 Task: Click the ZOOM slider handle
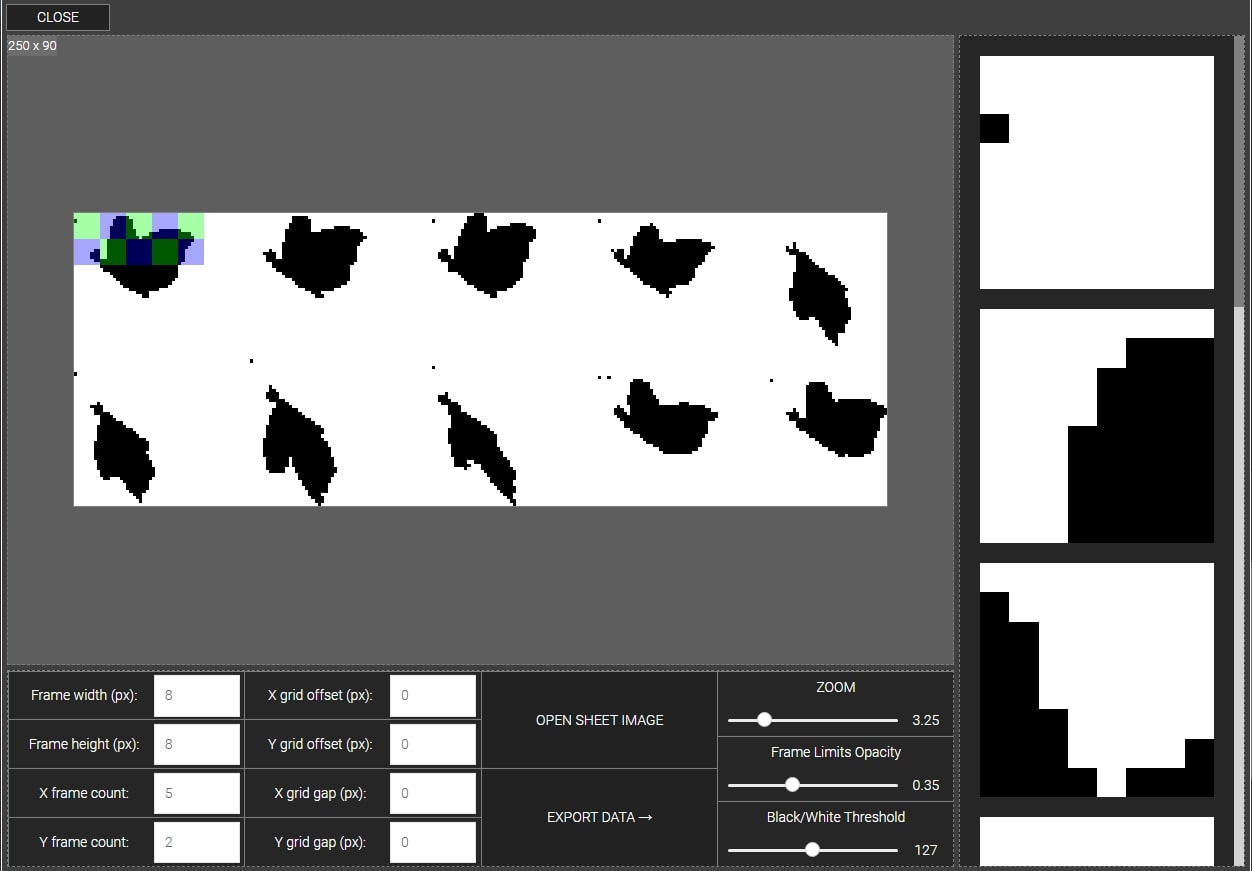pos(765,720)
